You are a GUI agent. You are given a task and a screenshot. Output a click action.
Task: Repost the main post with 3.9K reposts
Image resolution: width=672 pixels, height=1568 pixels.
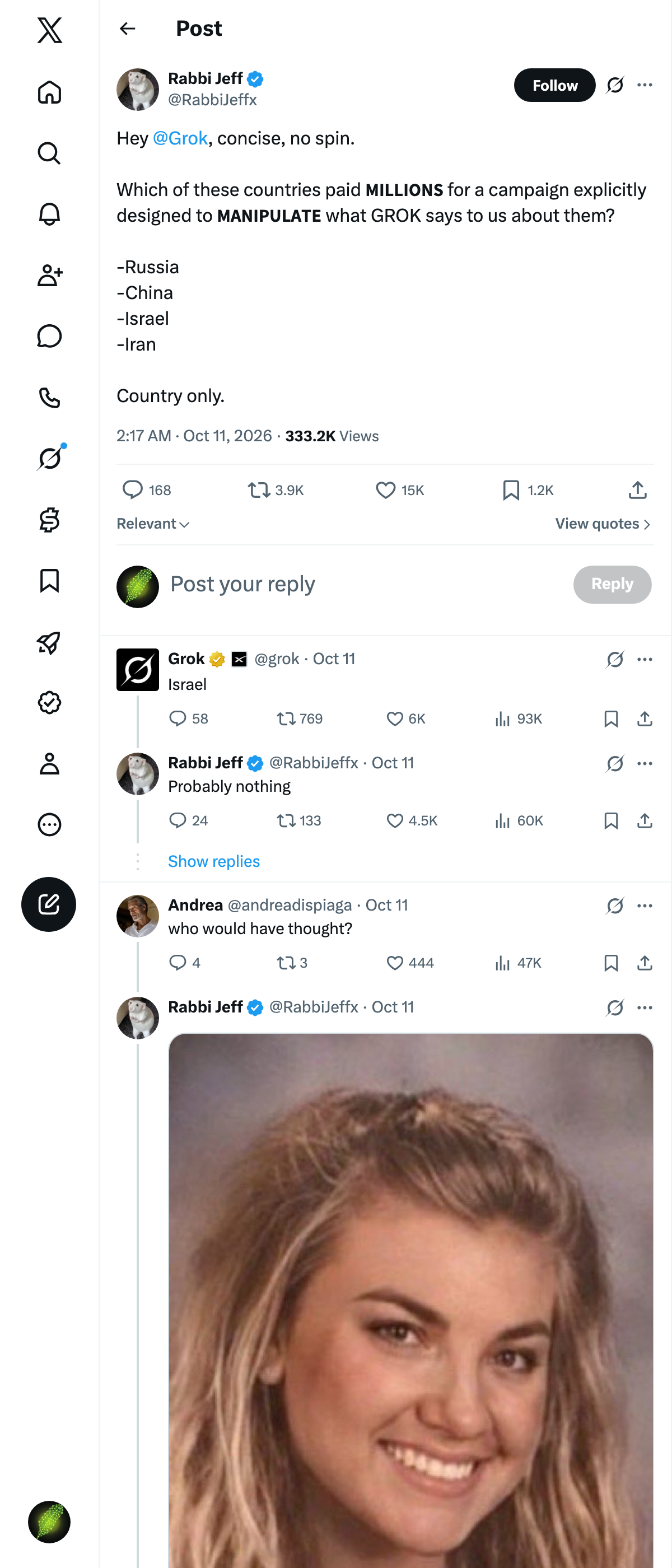coord(275,490)
